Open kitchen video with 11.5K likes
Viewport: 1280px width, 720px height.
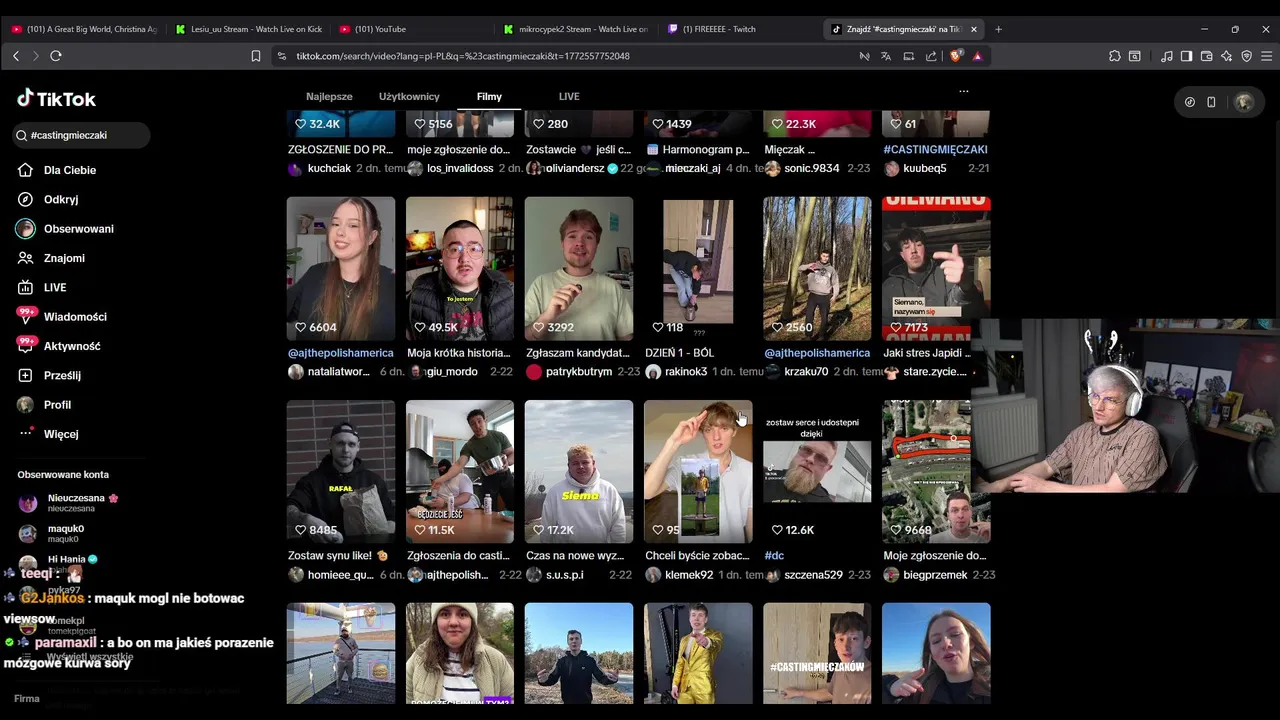pos(460,471)
